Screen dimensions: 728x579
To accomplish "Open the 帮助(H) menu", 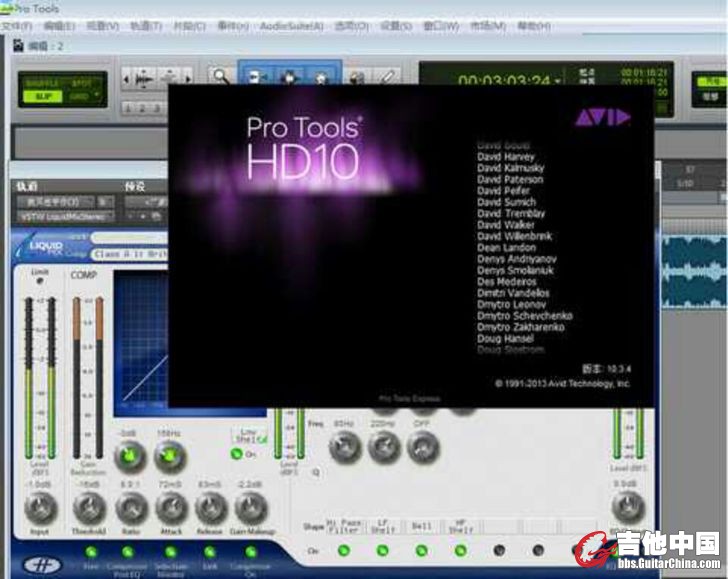I will click(x=534, y=26).
